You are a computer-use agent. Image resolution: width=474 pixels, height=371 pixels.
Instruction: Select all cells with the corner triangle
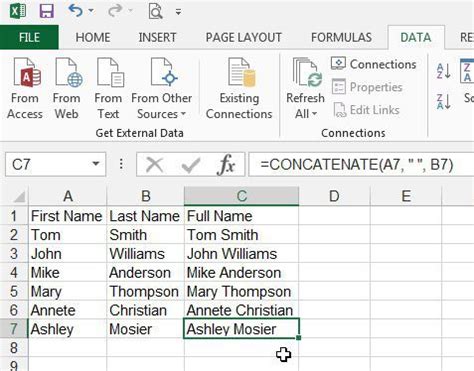click(19, 196)
